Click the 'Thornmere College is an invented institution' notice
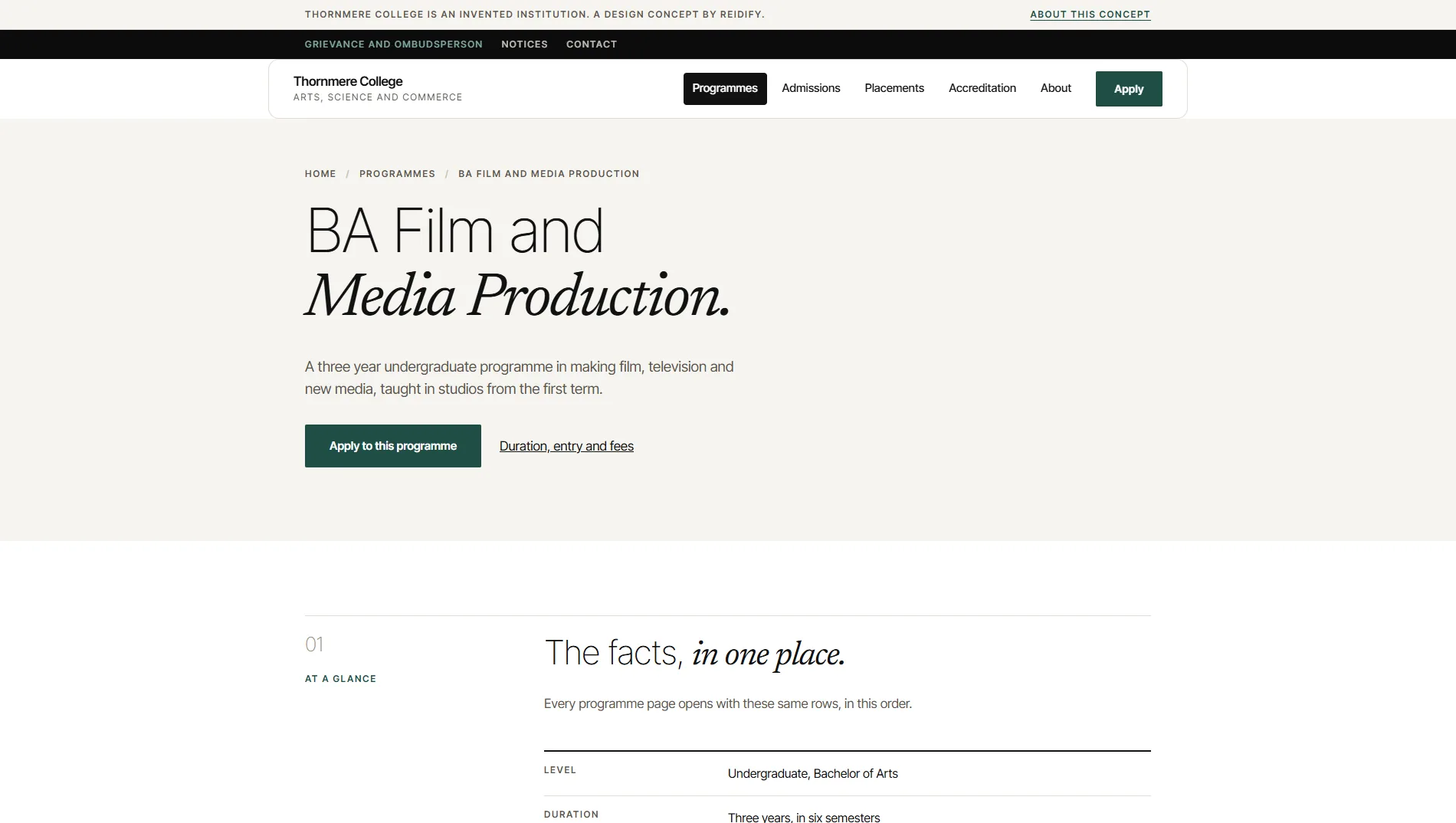Image resolution: width=1456 pixels, height=823 pixels. 535,15
